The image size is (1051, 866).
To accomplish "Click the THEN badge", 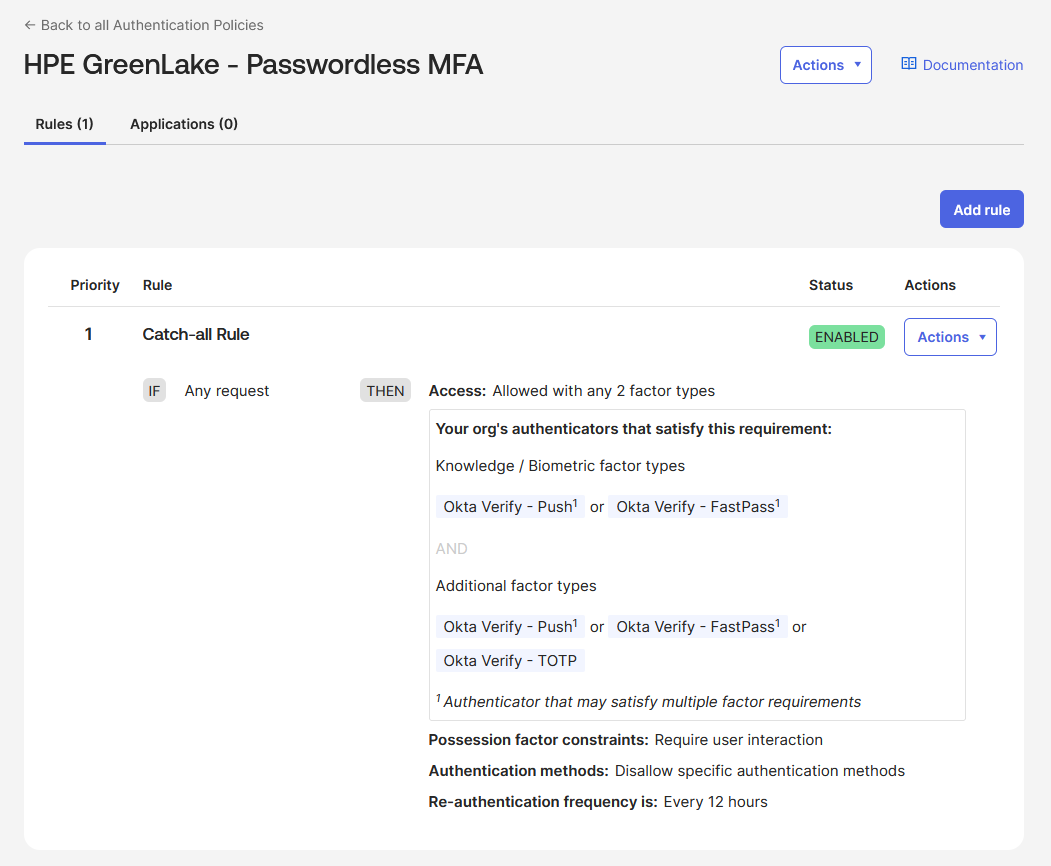I will point(385,391).
